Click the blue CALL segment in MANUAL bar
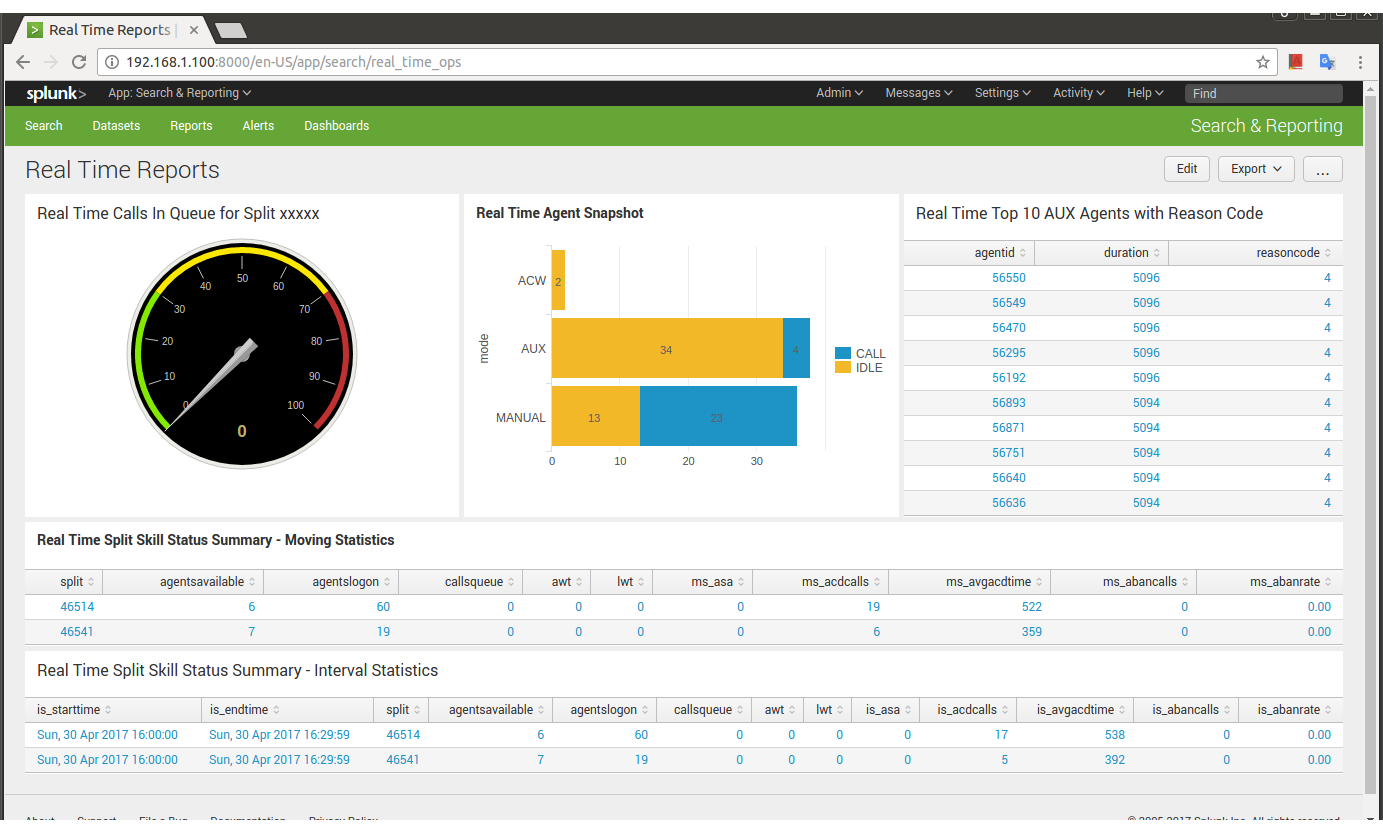The height and width of the screenshot is (833, 1383). 718,417
